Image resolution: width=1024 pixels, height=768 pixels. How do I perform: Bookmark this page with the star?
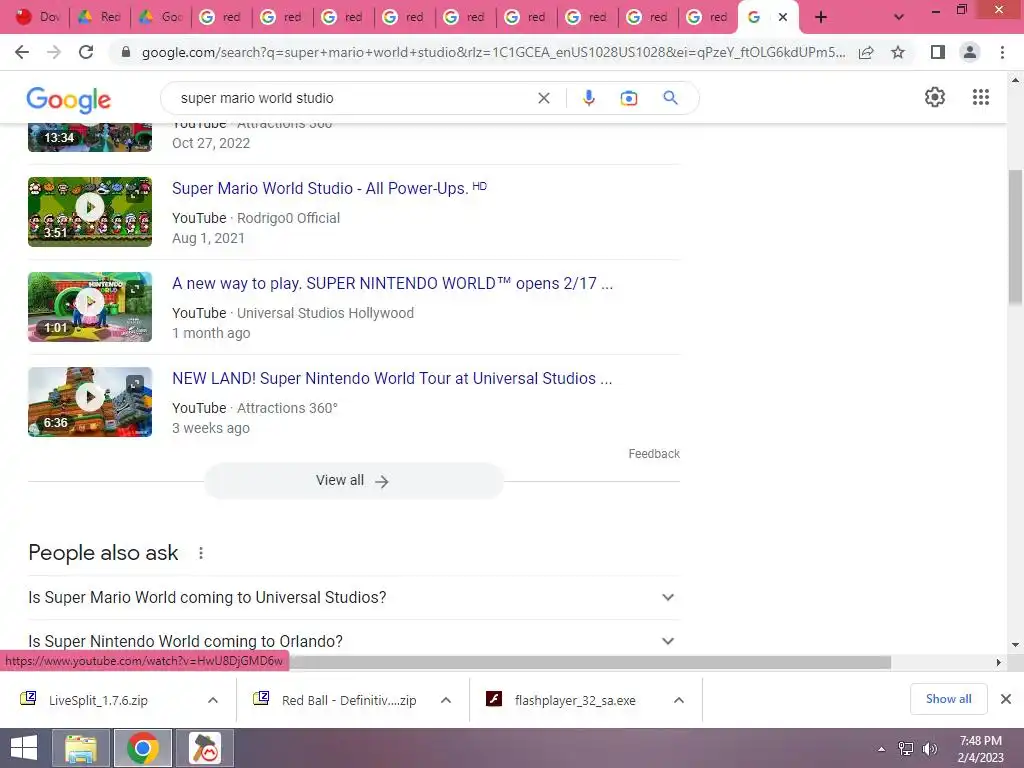click(898, 52)
